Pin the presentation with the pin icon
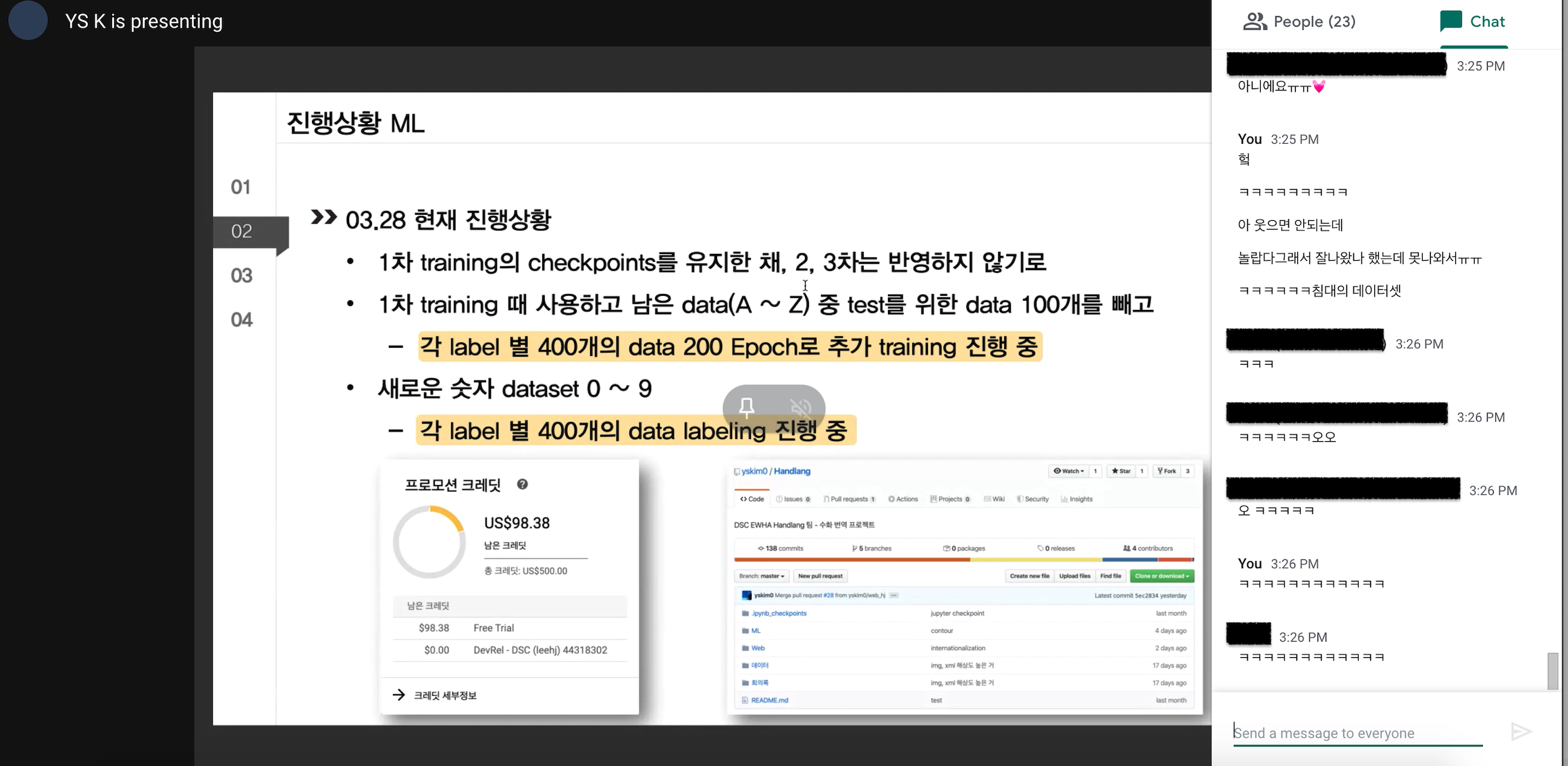 click(x=746, y=407)
